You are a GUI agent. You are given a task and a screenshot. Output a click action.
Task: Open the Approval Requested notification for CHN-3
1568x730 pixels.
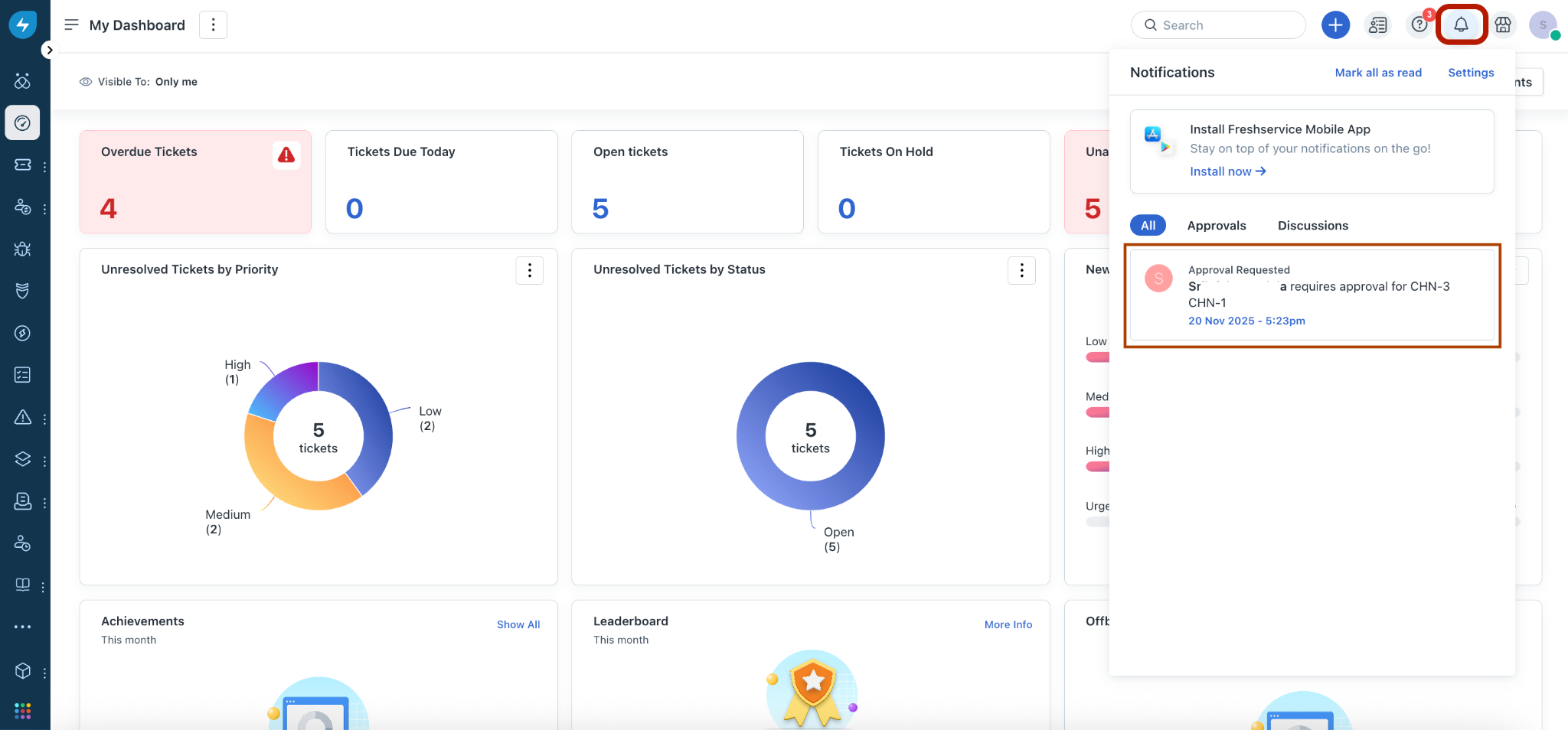[x=1312, y=295]
